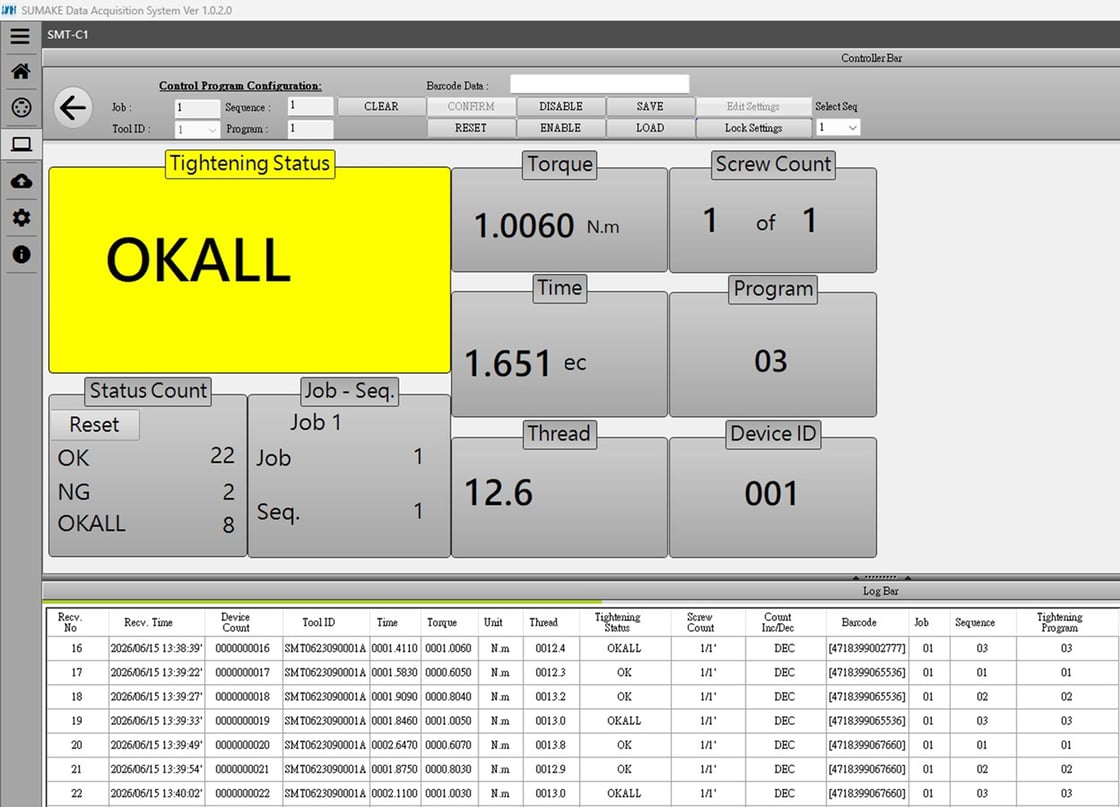Image resolution: width=1120 pixels, height=807 pixels.
Task: Open the hamburger menu in the sidebar
Action: click(20, 36)
